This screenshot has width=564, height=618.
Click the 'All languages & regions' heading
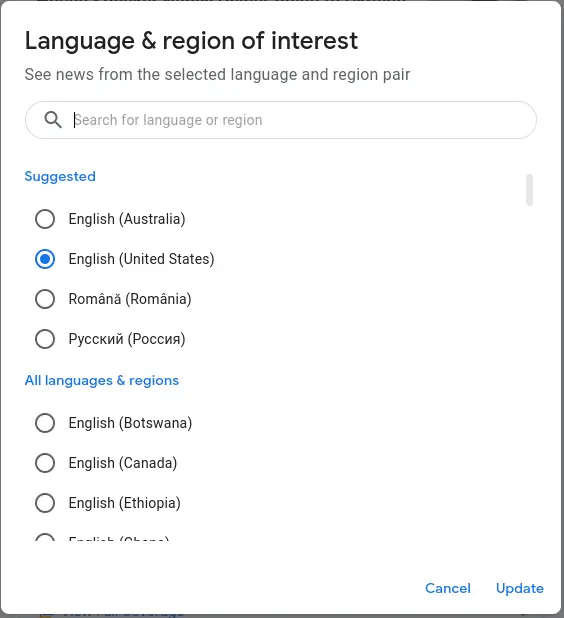pos(102,381)
